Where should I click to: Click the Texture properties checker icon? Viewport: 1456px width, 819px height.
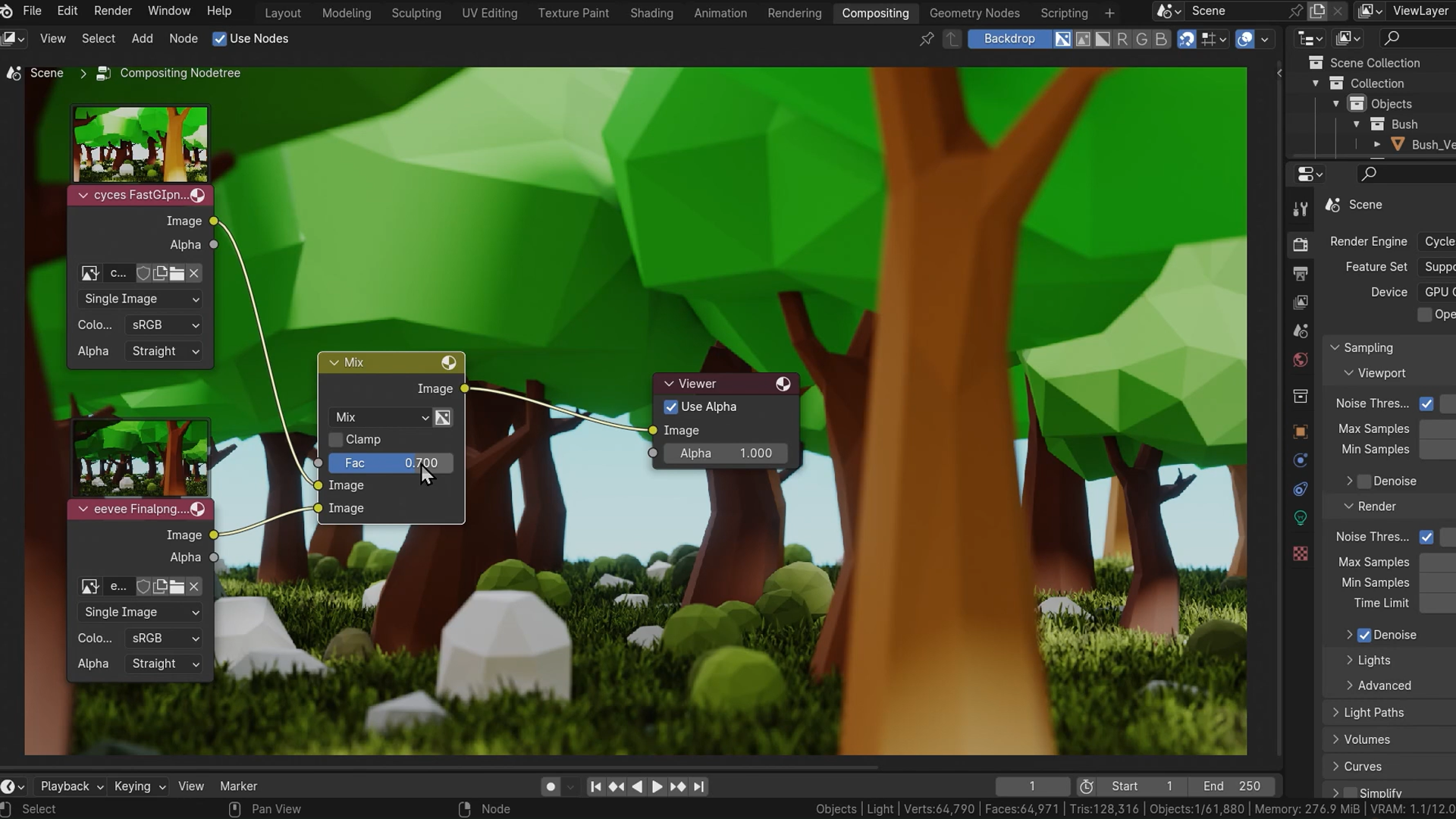pos(1300,554)
